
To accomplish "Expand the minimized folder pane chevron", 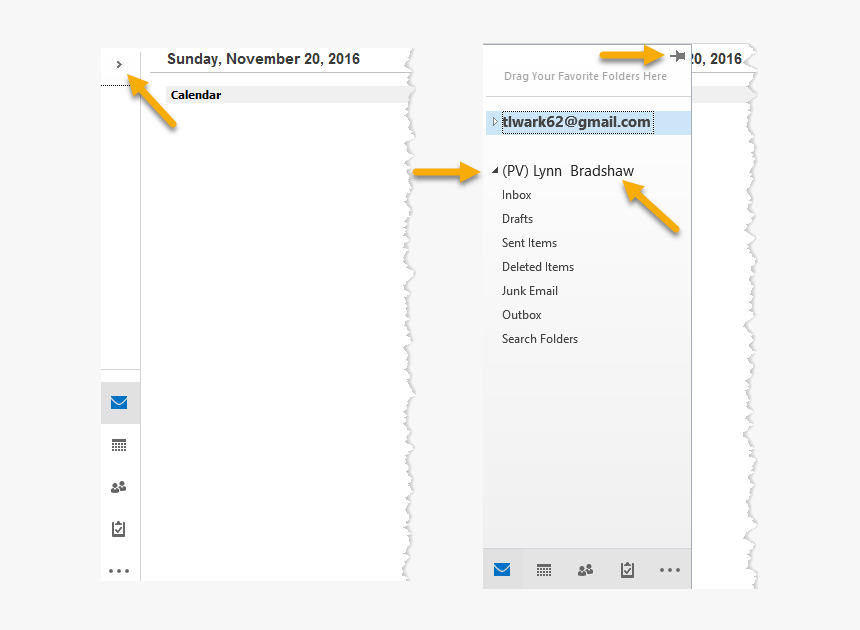I will point(119,65).
